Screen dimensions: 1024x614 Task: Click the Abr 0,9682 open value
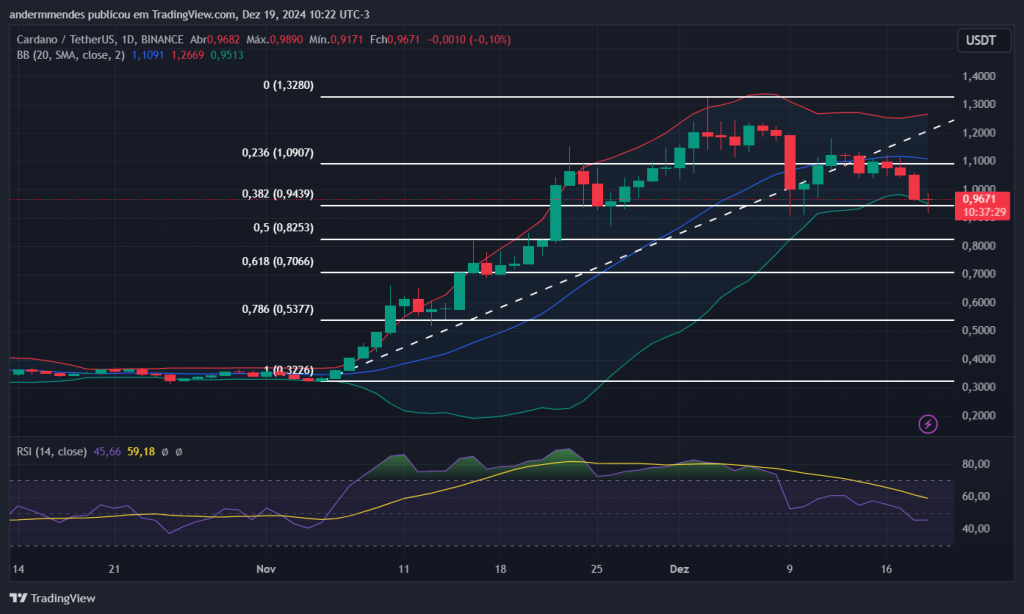pos(215,39)
